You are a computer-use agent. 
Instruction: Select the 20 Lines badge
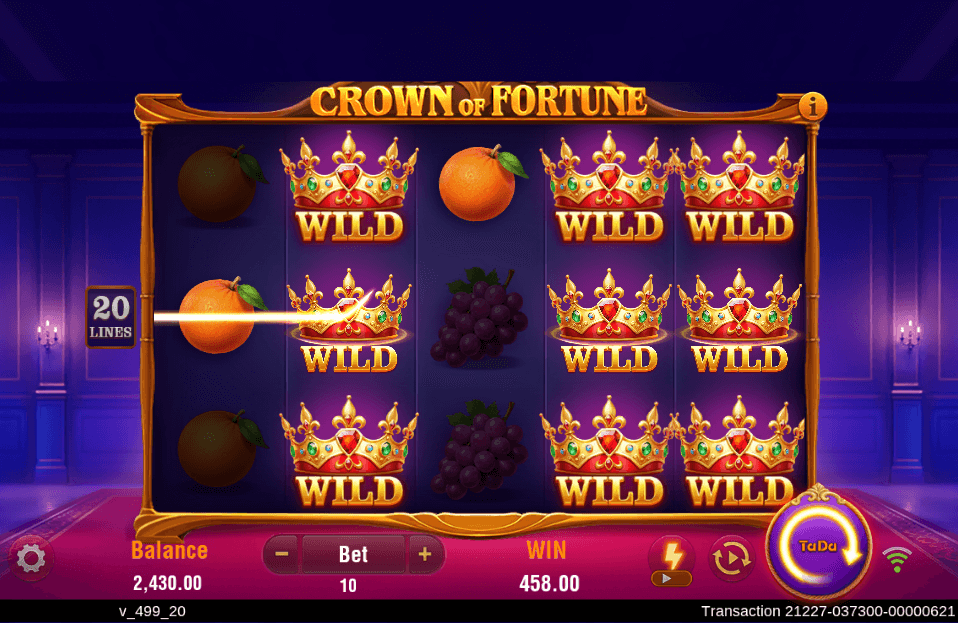coord(111,317)
